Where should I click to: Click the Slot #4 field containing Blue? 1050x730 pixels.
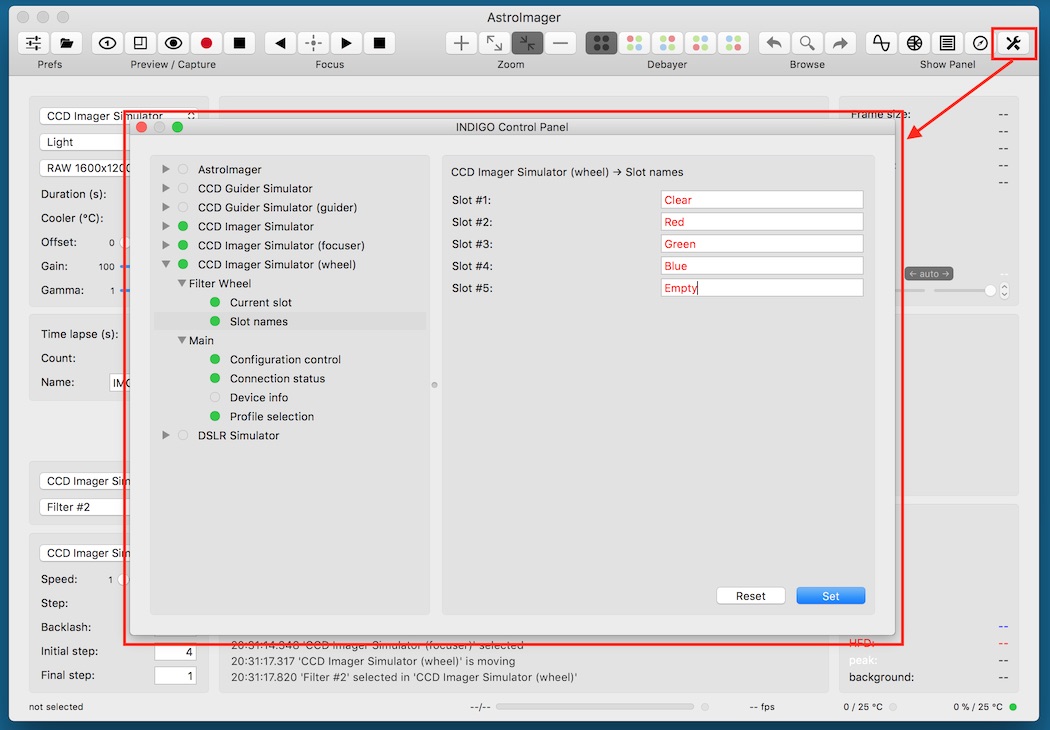click(x=762, y=266)
